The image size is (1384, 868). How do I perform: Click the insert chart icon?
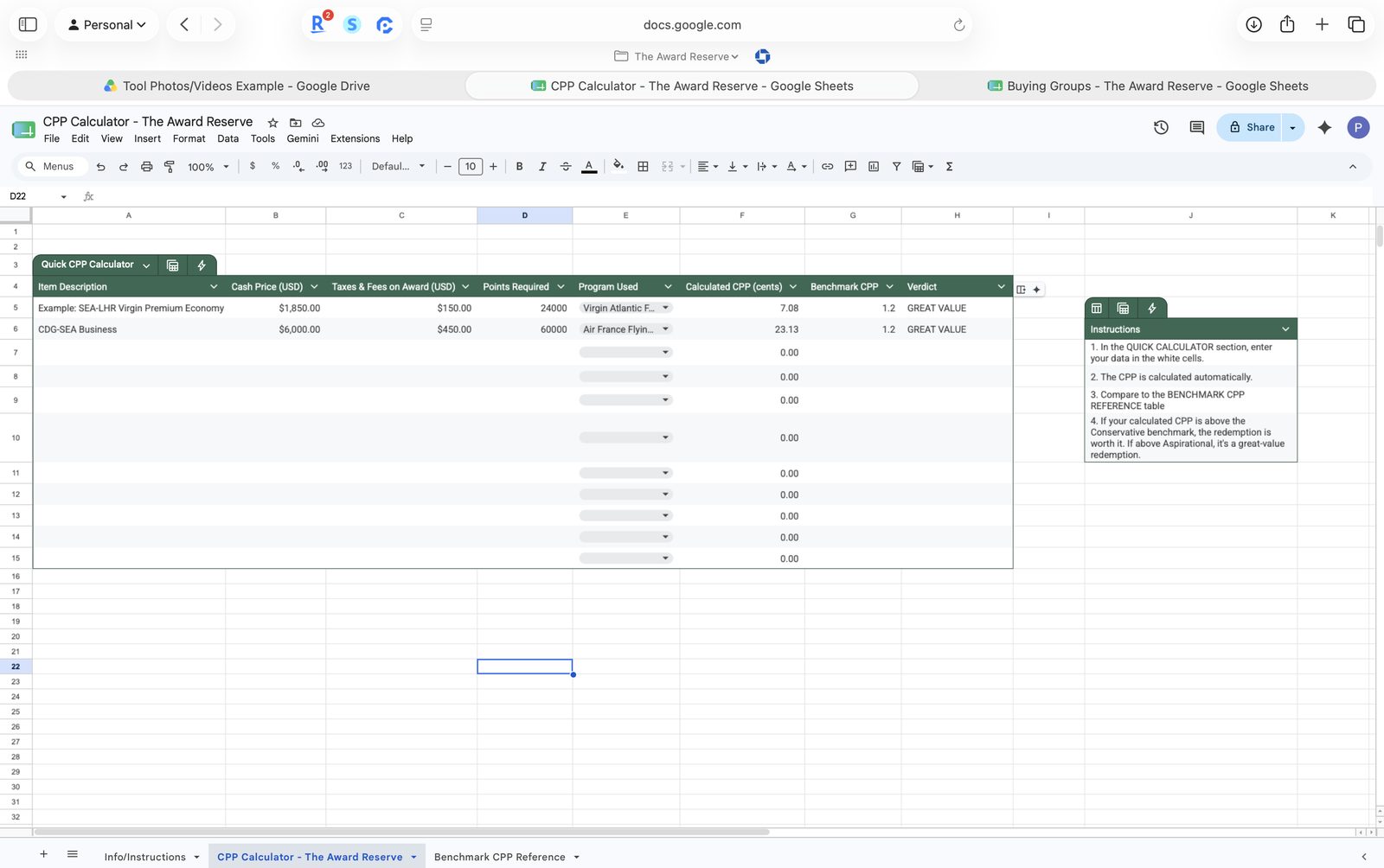pyautogui.click(x=874, y=167)
